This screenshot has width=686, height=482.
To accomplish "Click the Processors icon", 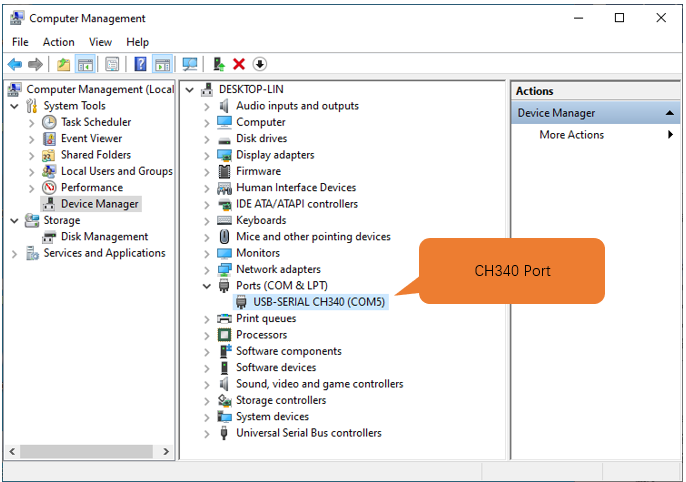I will 224,335.
